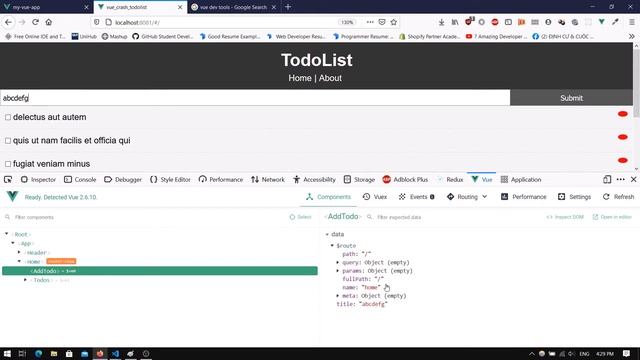Open the Redux devtools tab
This screenshot has height=360, width=640.
(449, 180)
